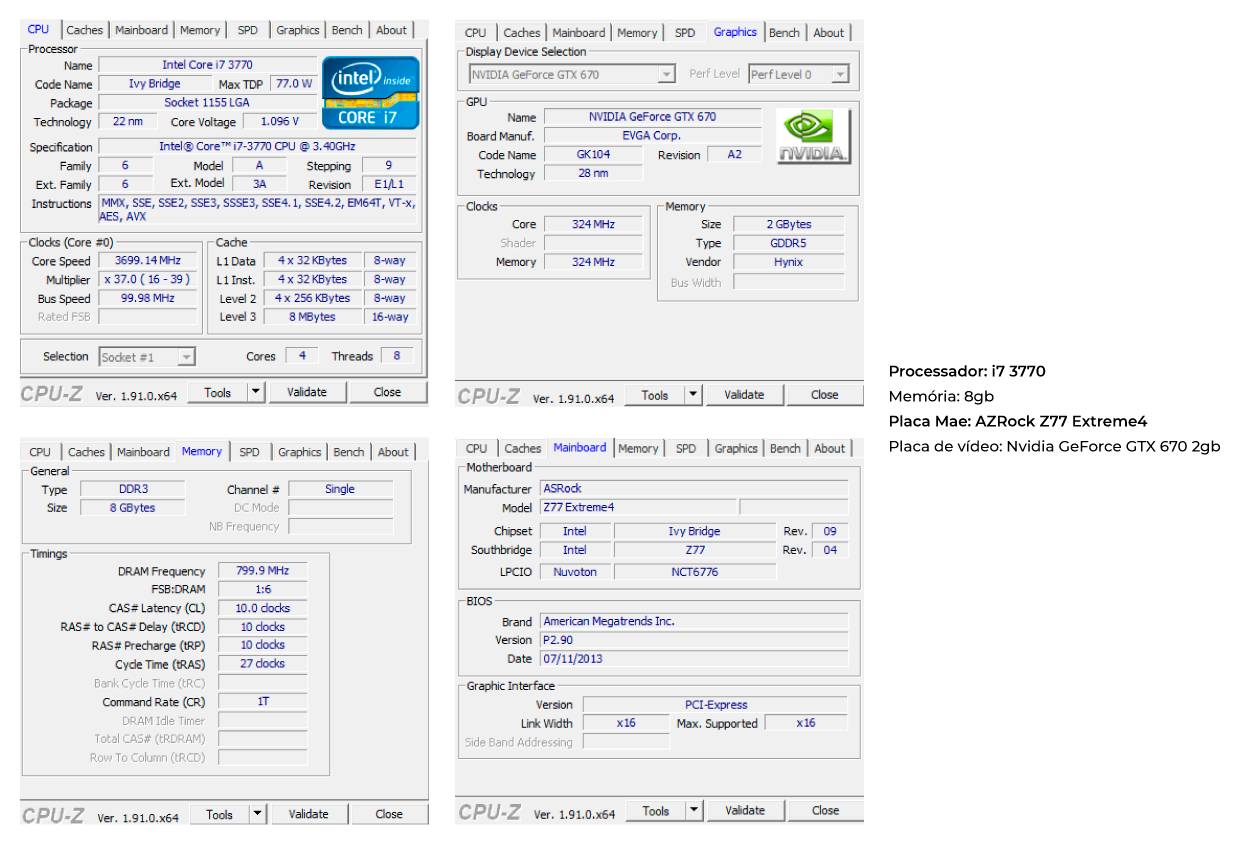The height and width of the screenshot is (844, 1244).
Task: Click the Code Name field 'Ivy Bridge' in CPU window
Action: point(155,84)
